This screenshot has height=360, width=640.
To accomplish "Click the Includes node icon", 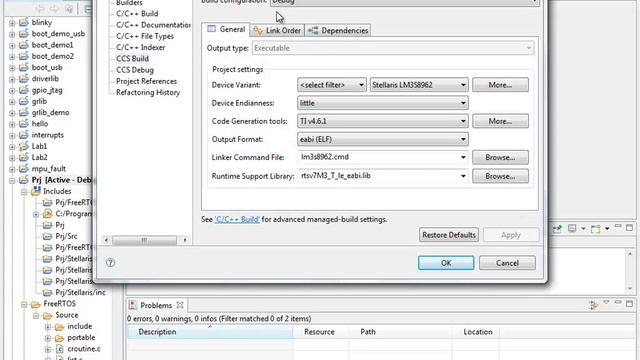I will click(36, 191).
